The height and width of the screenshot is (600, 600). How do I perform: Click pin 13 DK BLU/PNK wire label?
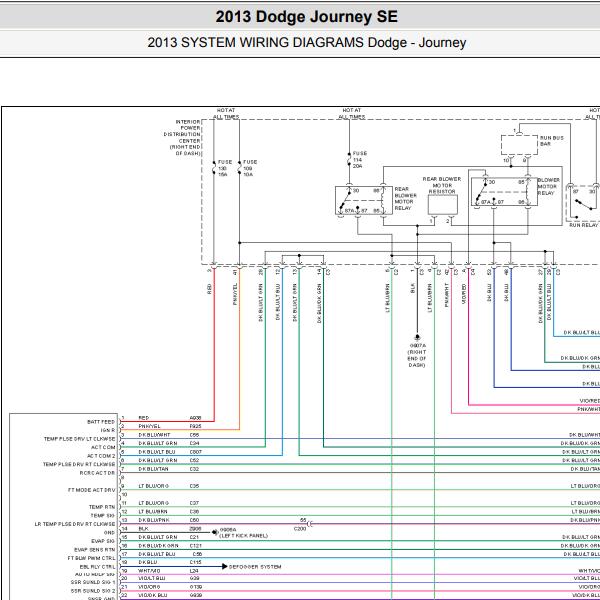(x=154, y=520)
